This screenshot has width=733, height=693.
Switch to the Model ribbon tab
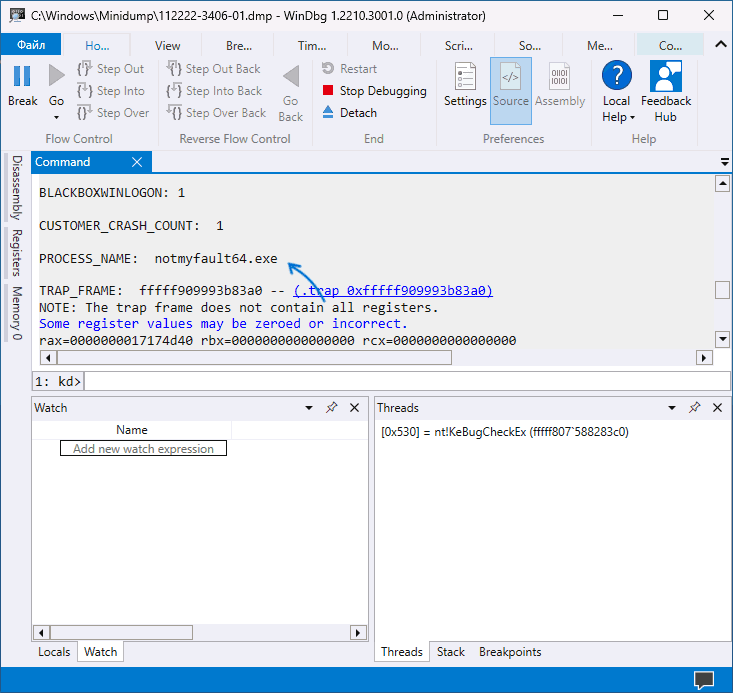coord(385,46)
